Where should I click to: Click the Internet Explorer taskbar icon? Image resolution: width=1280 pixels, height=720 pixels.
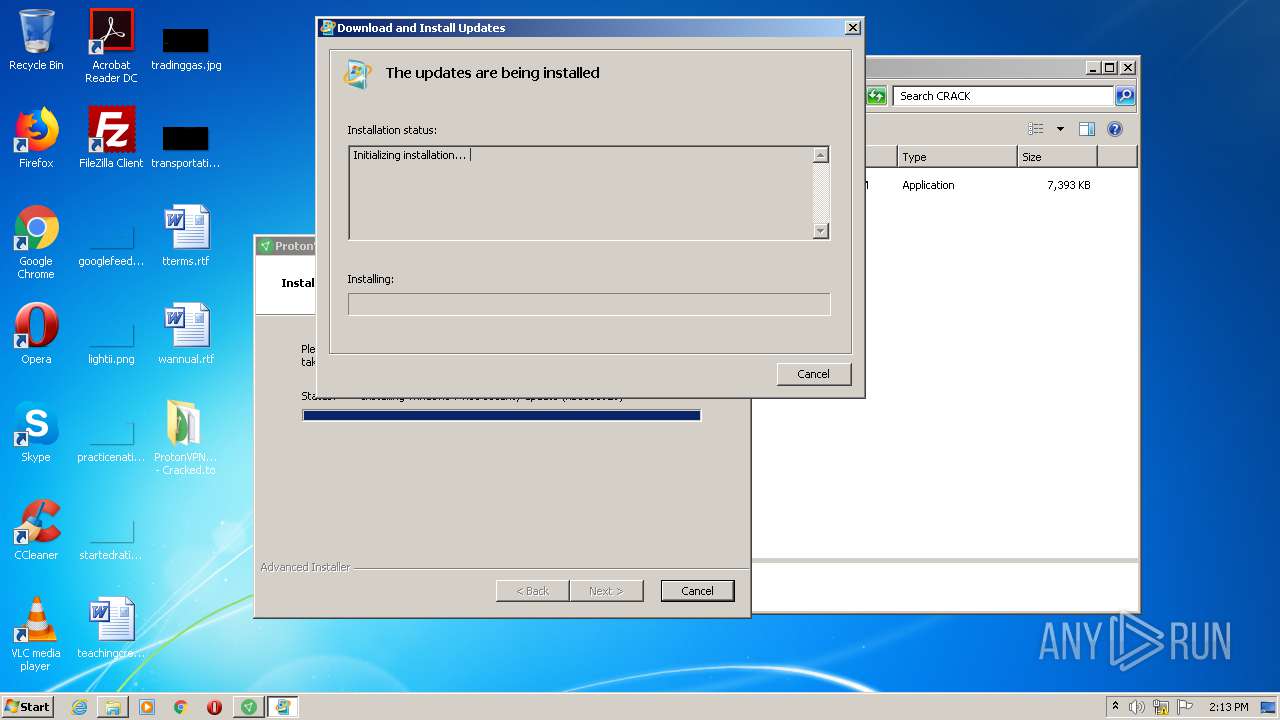click(79, 707)
